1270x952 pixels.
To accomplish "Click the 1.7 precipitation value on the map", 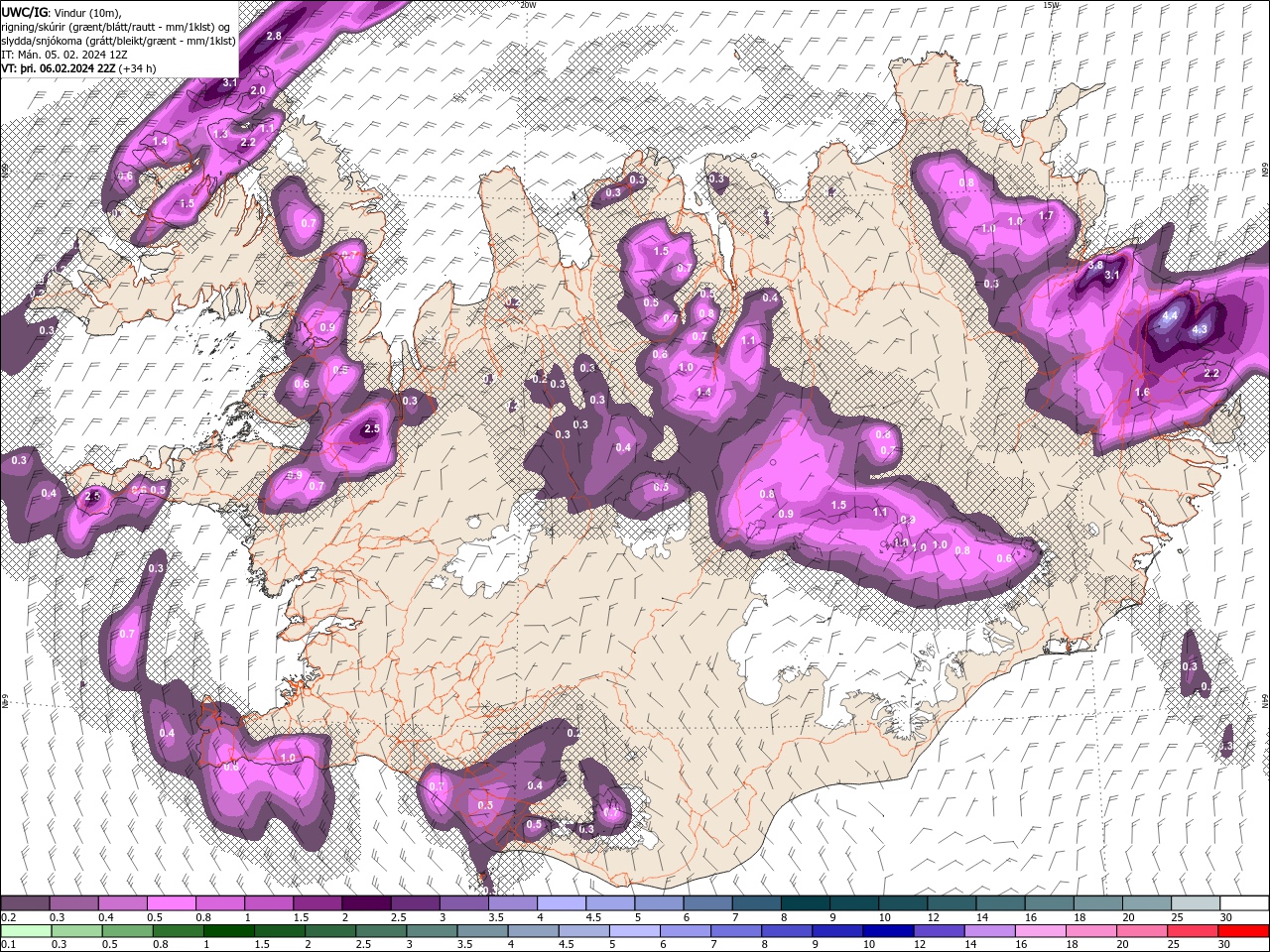I will (1046, 215).
